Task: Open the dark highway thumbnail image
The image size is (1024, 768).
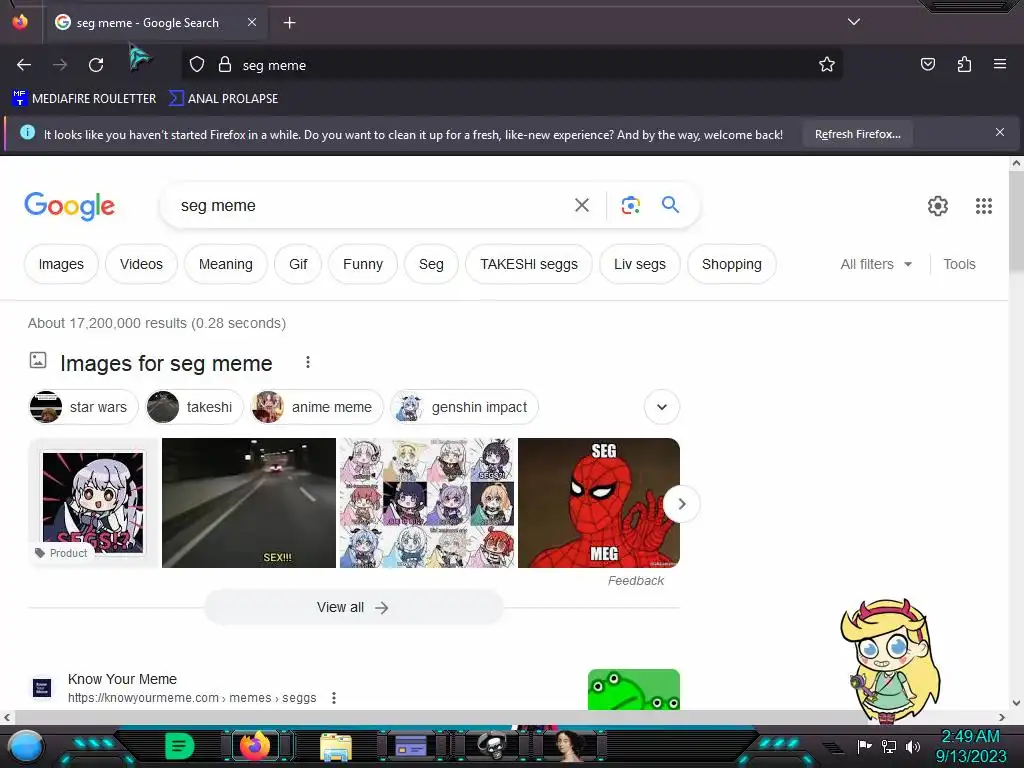Action: pyautogui.click(x=249, y=502)
